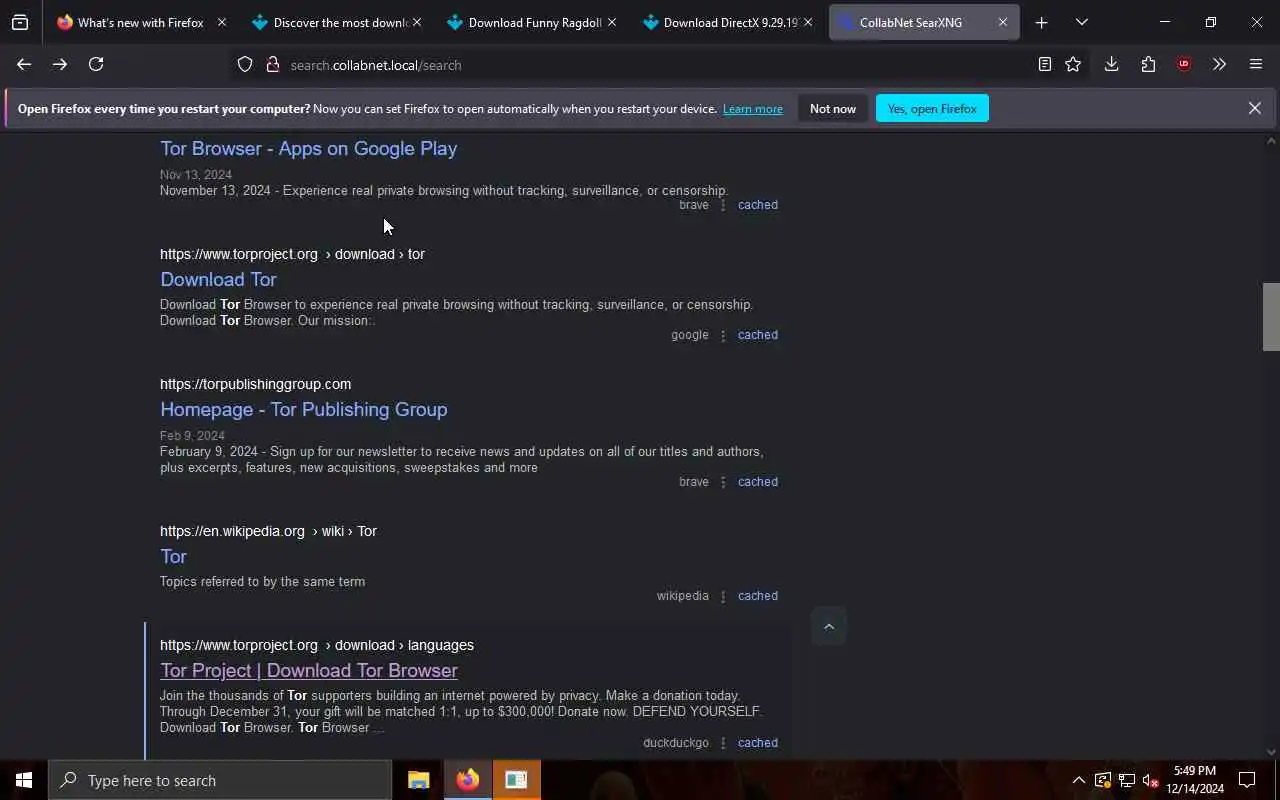This screenshot has width=1280, height=800.
Task: Open Tor Project | Download Tor Browser result
Action: coord(309,670)
